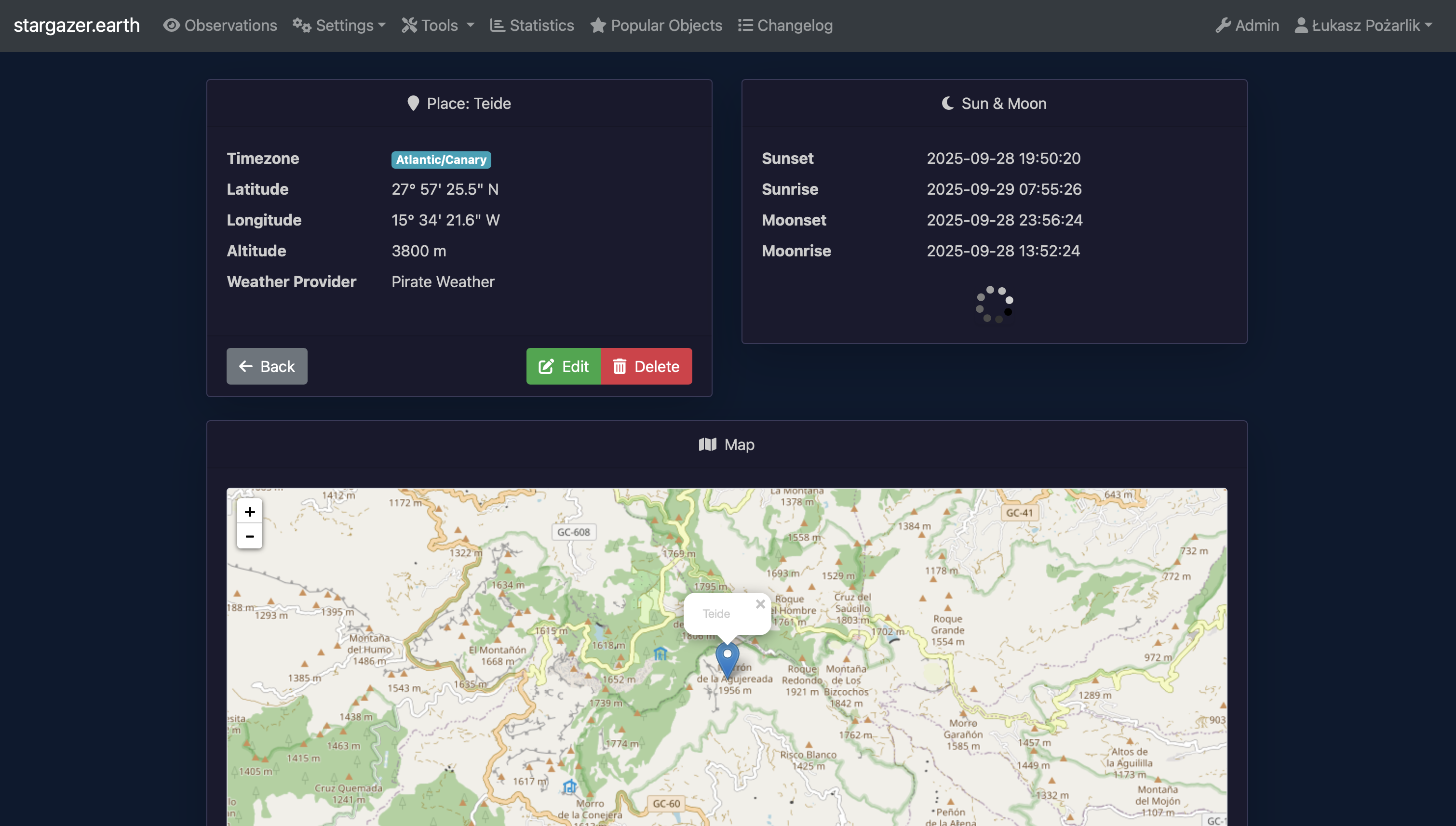Click the Changelog list icon
Viewport: 1456px width, 826px height.
coord(745,26)
